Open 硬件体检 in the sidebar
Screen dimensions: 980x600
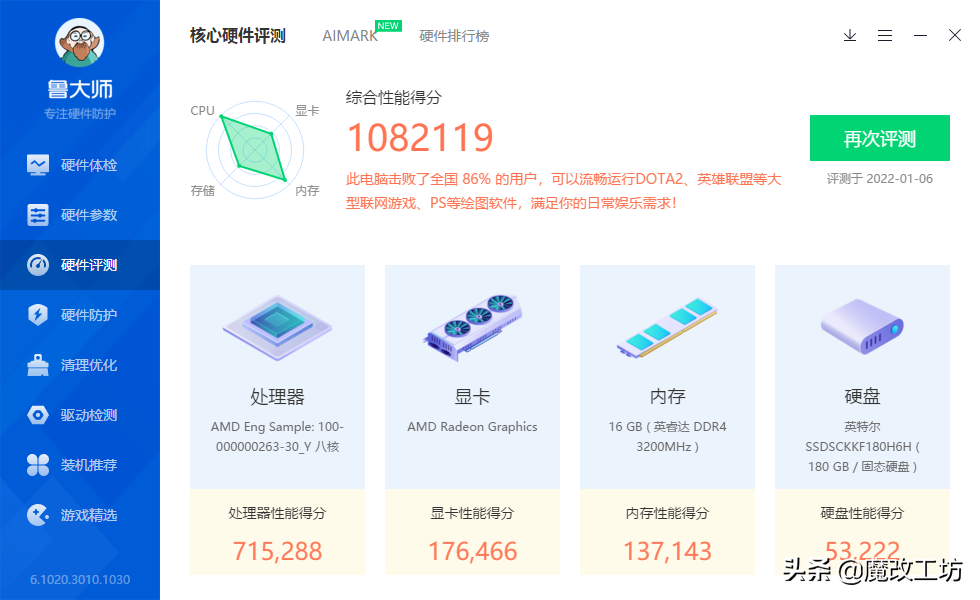[80, 165]
